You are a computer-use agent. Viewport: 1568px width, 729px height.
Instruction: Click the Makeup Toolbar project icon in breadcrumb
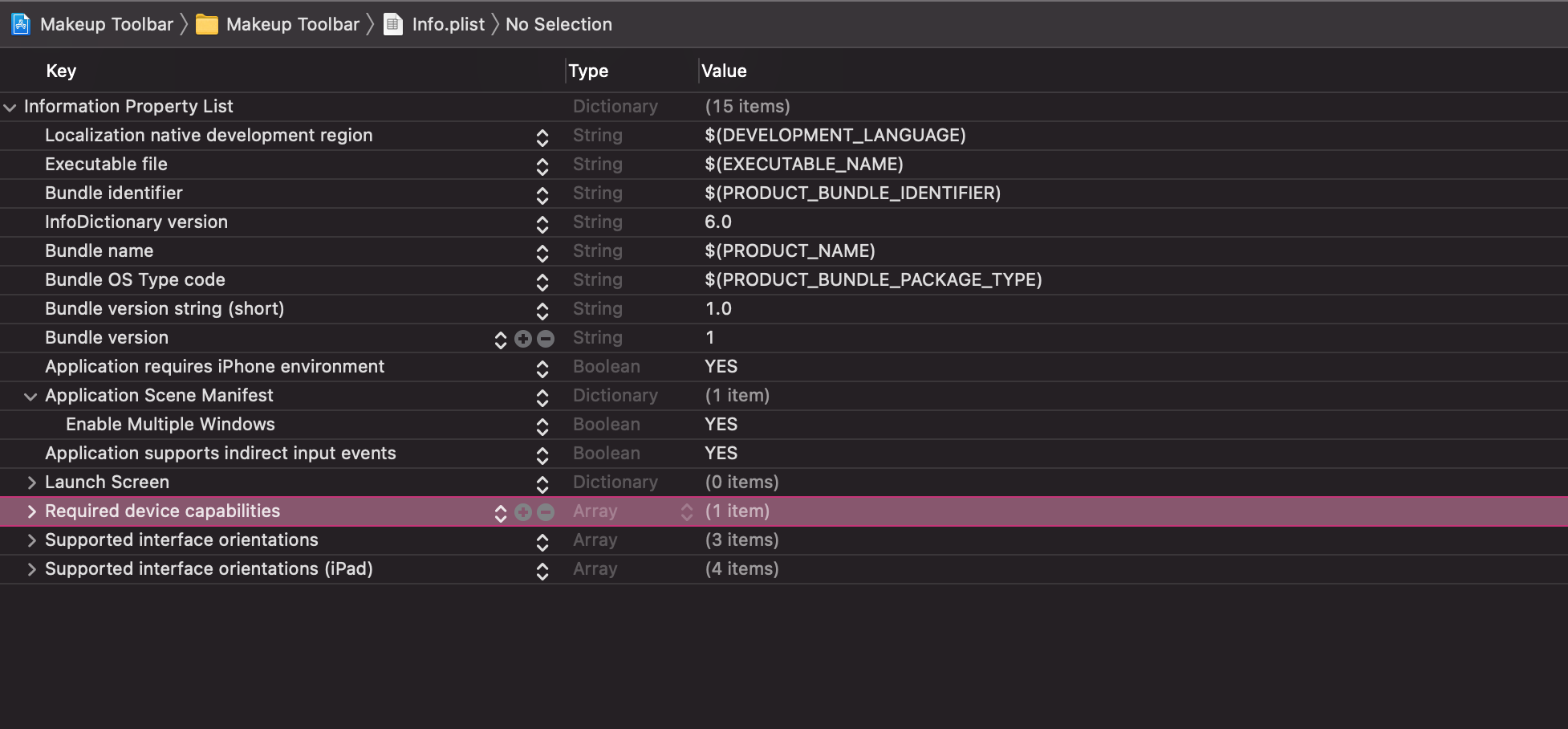[21, 25]
